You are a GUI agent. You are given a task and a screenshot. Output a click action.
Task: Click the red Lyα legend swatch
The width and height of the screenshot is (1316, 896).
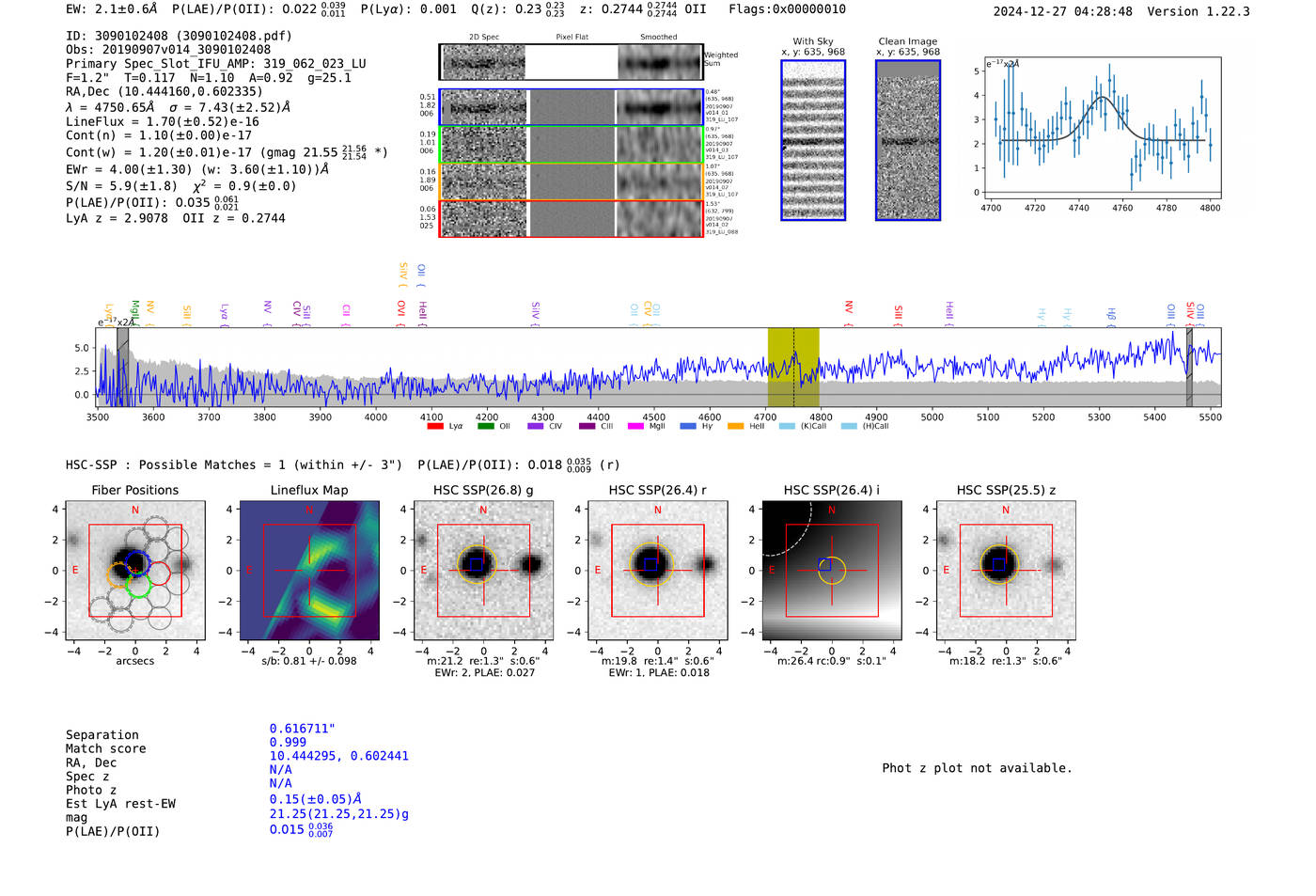435,426
